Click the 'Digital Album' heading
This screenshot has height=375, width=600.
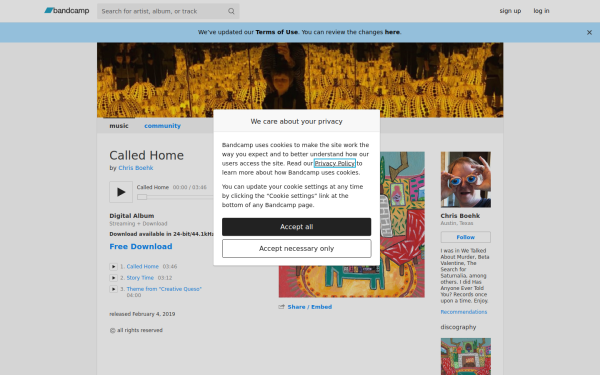[x=132, y=216]
